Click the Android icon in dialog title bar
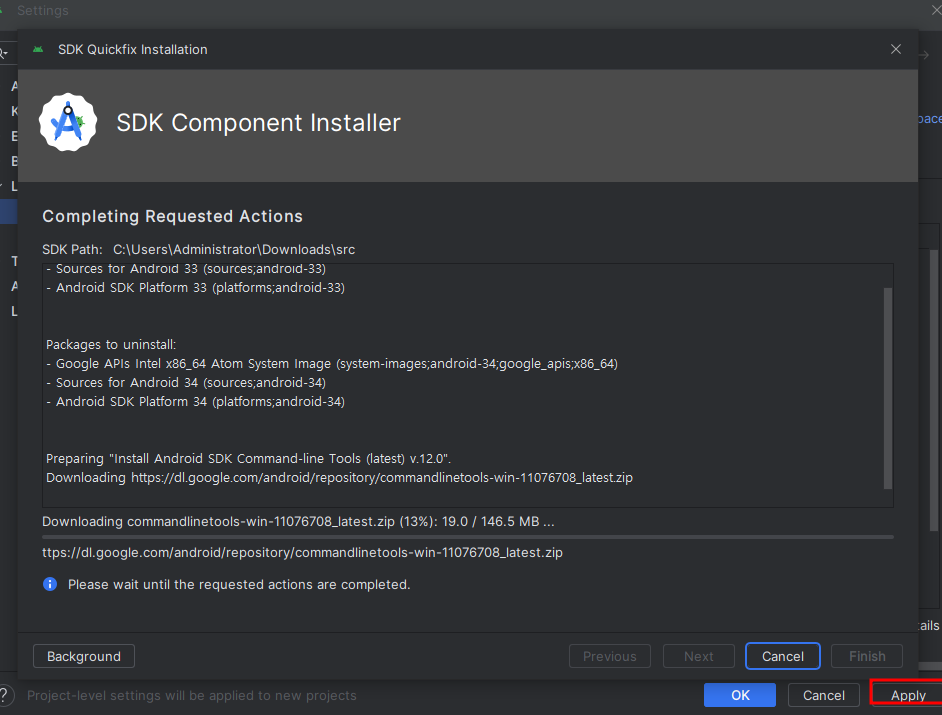 pos(38,49)
